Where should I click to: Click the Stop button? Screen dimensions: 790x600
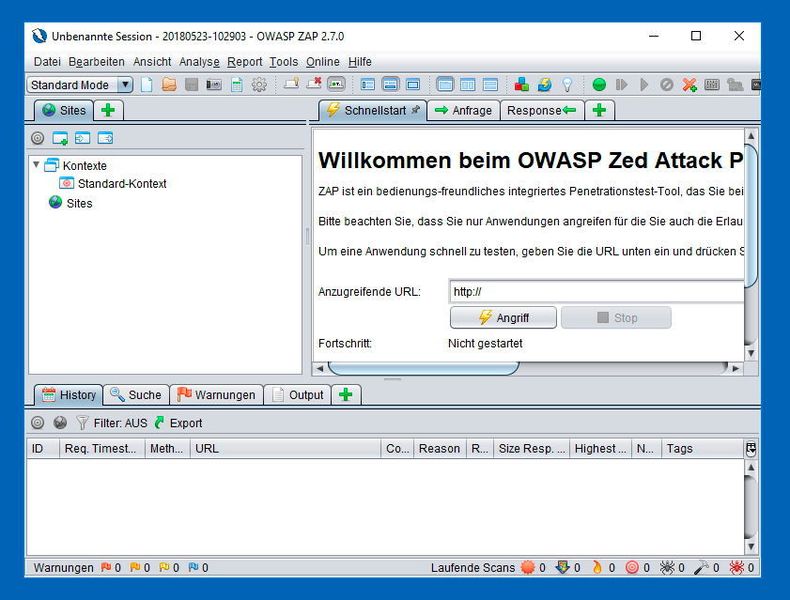point(616,318)
